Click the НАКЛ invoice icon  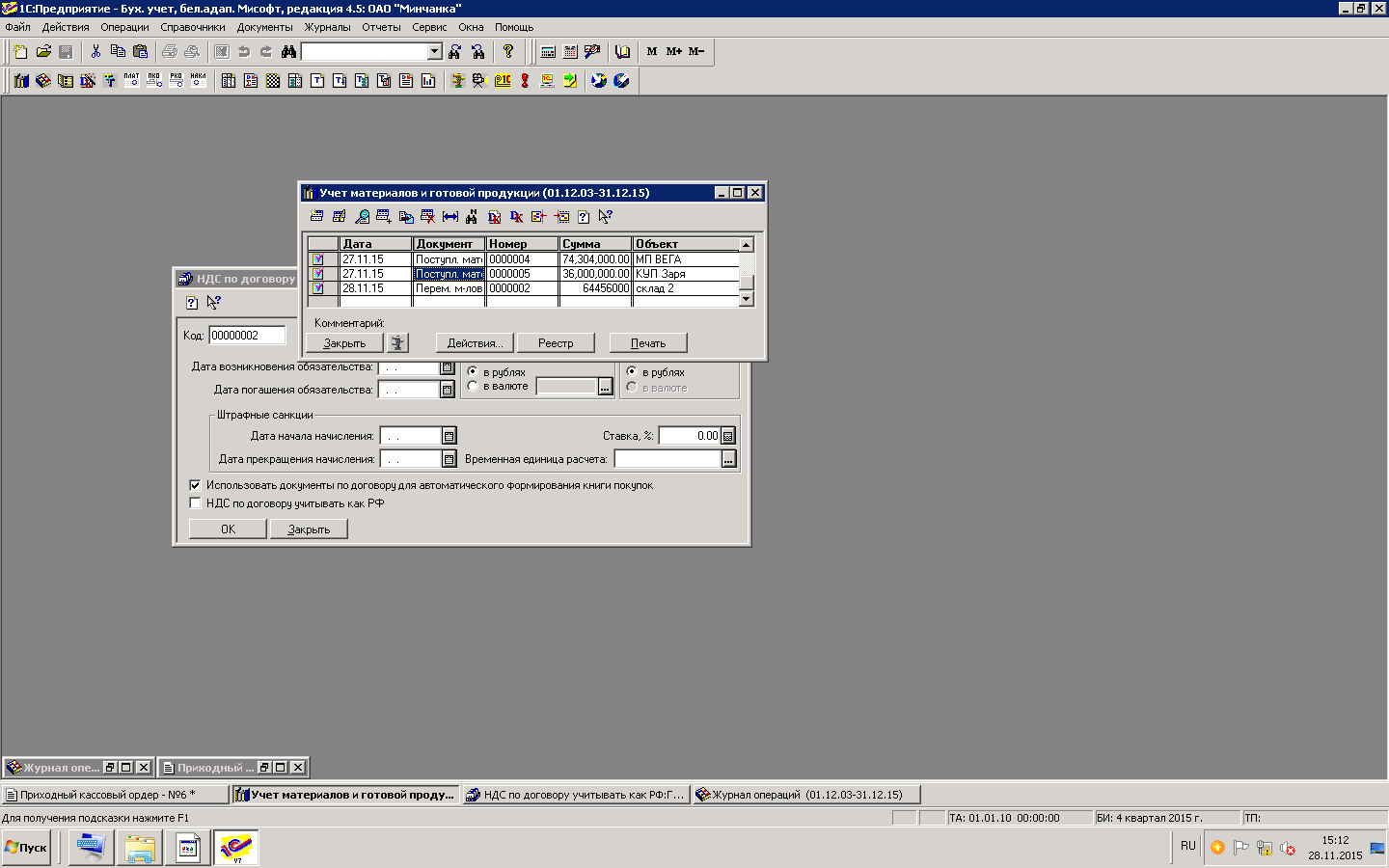tap(199, 80)
